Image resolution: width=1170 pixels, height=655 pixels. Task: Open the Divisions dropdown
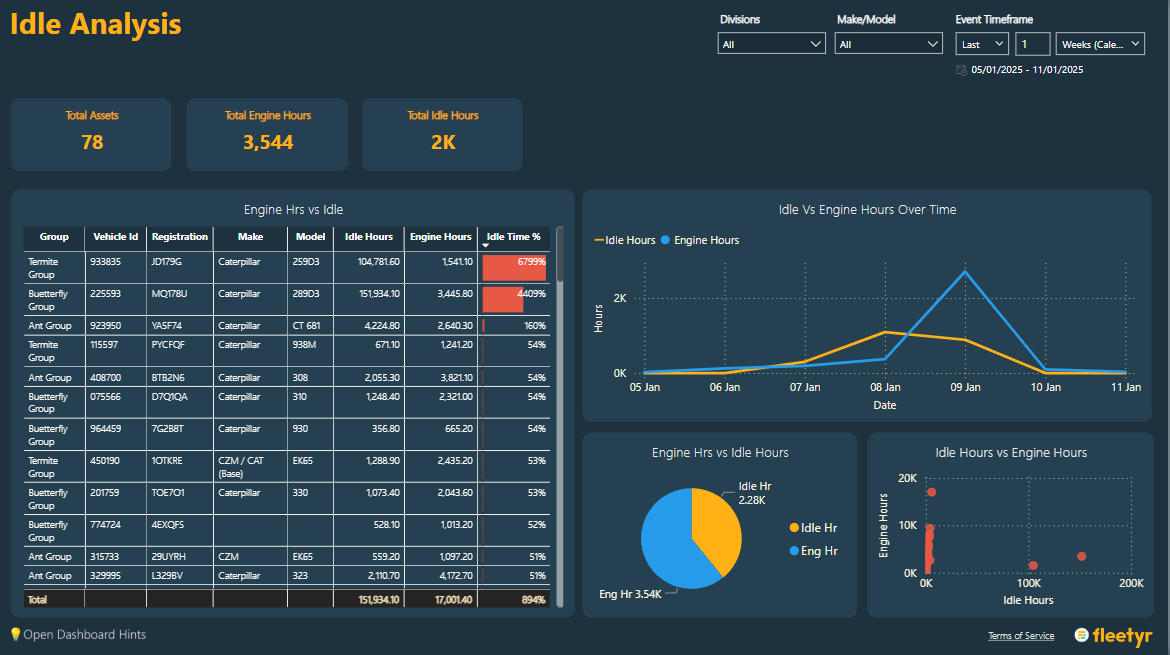point(771,44)
